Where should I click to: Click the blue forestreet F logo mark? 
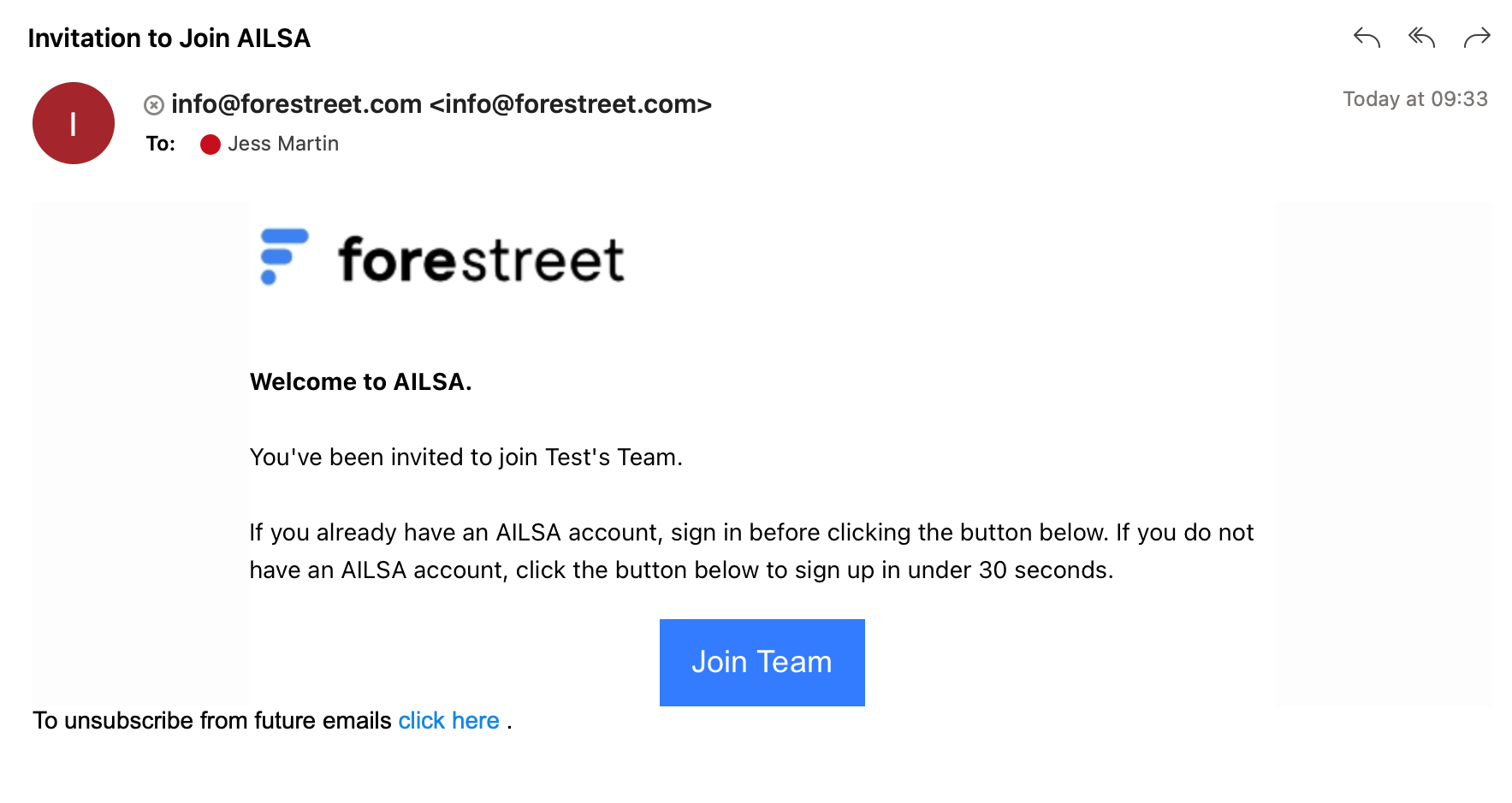(x=284, y=257)
